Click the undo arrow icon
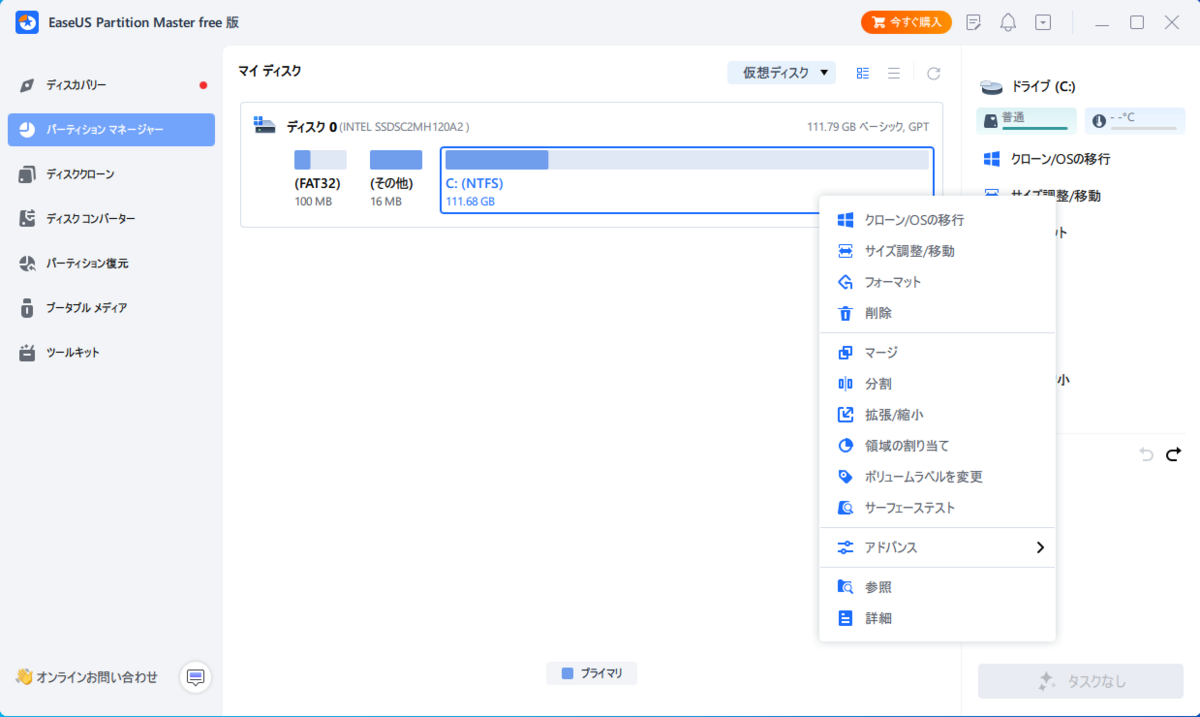This screenshot has width=1200, height=717. [1146, 454]
